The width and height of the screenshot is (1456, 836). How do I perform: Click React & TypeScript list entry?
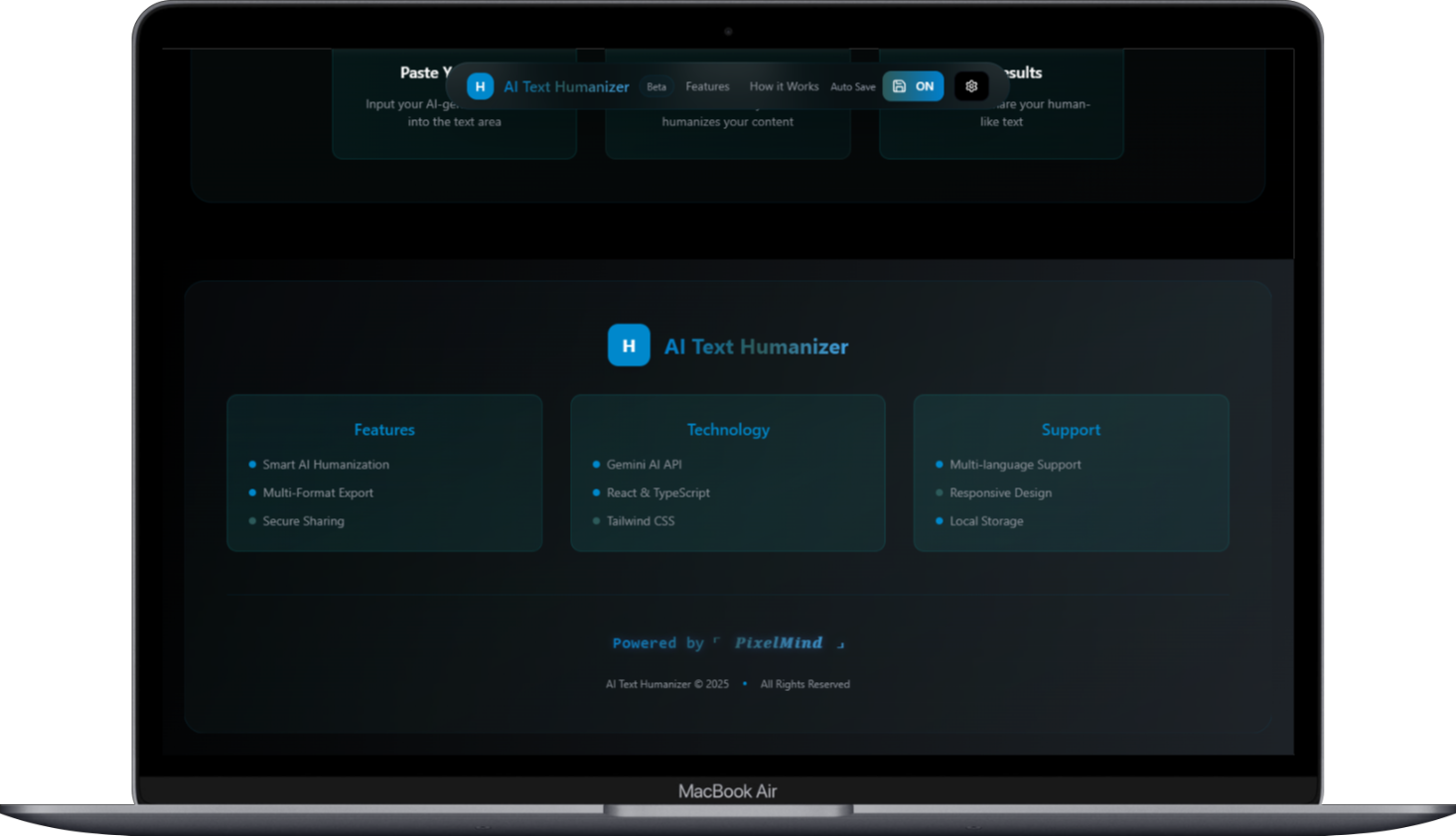(x=657, y=492)
